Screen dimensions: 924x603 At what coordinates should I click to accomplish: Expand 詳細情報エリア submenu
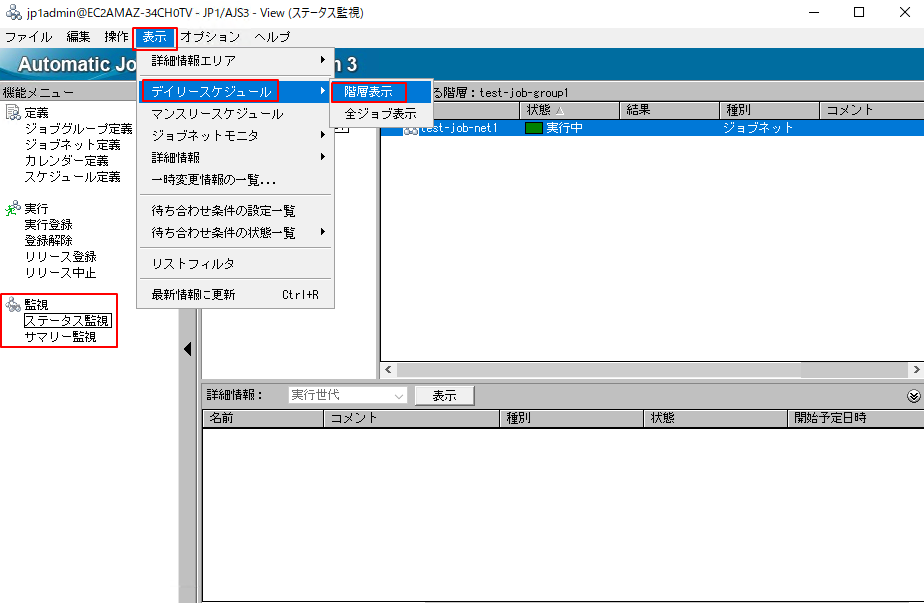(236, 60)
